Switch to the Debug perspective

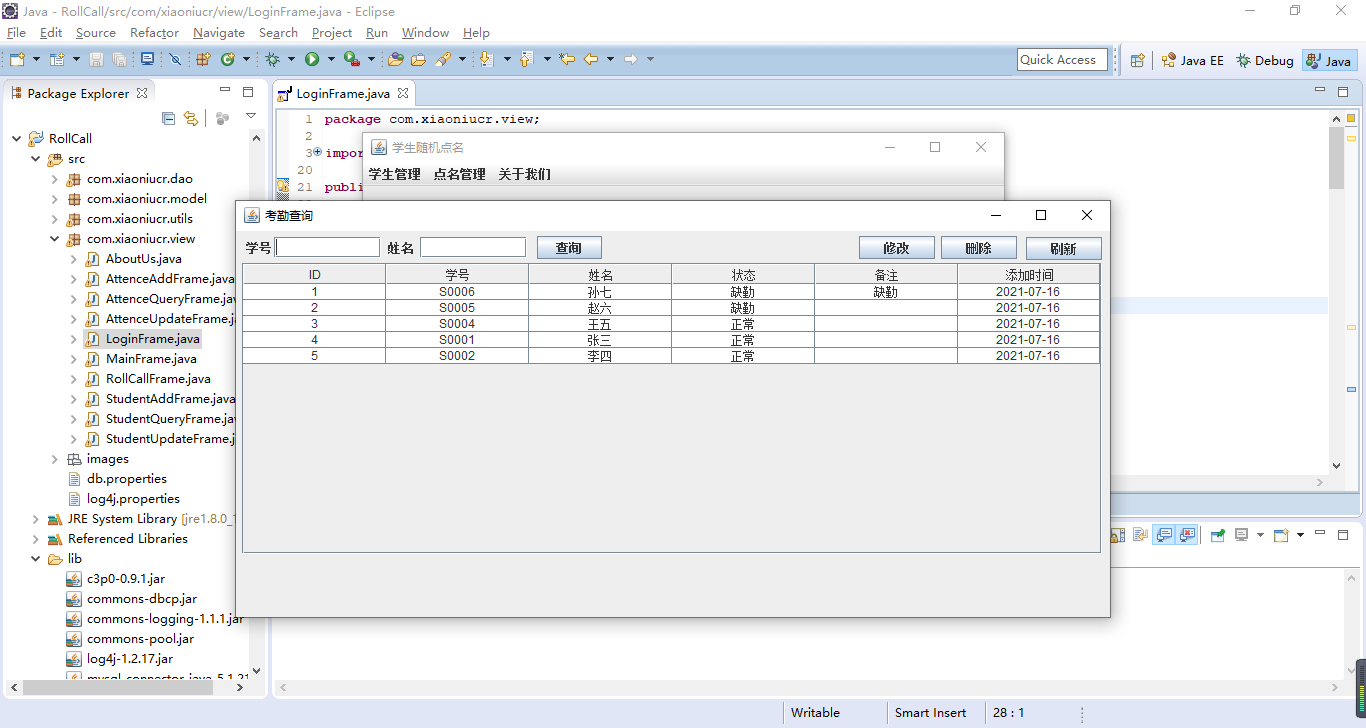(1265, 60)
